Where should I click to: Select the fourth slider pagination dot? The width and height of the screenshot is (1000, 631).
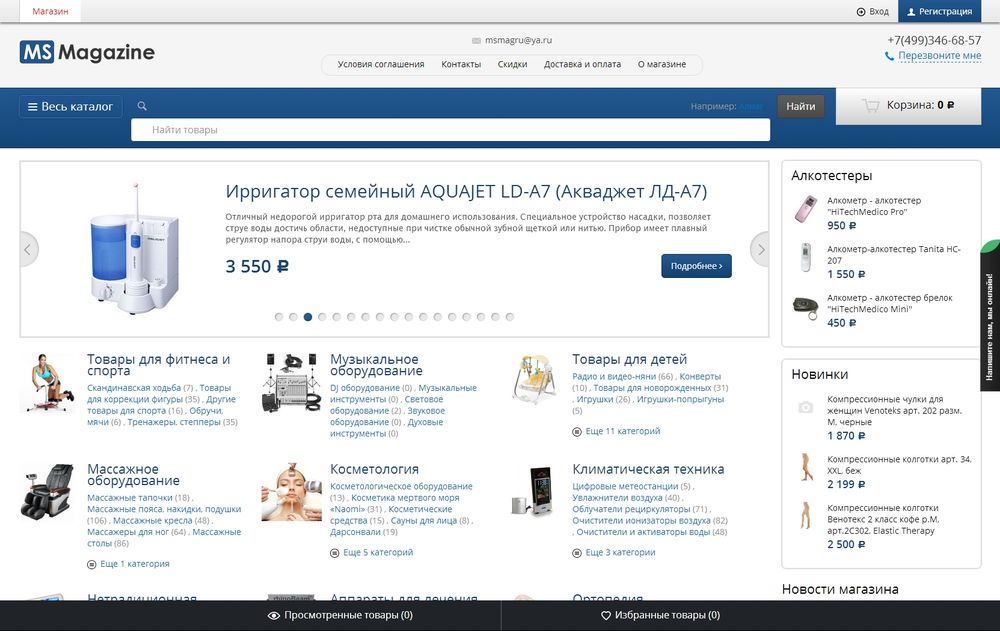click(x=322, y=316)
